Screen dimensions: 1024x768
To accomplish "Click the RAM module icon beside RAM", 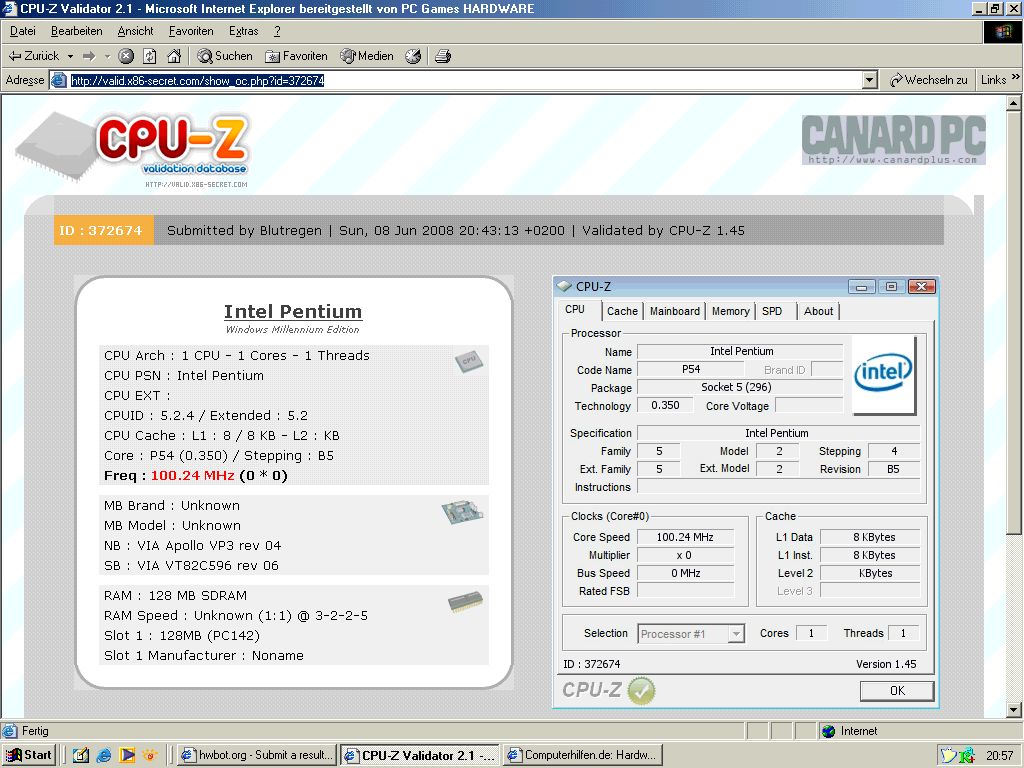I will pos(466,601).
